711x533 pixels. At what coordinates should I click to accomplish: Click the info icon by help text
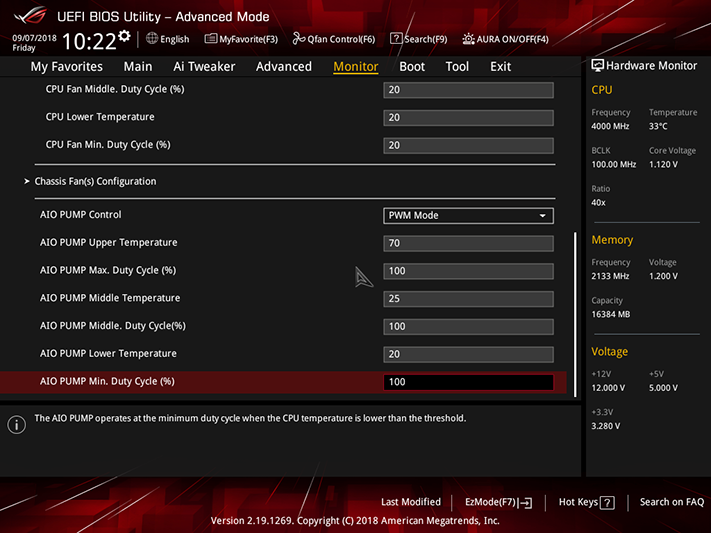(17, 425)
